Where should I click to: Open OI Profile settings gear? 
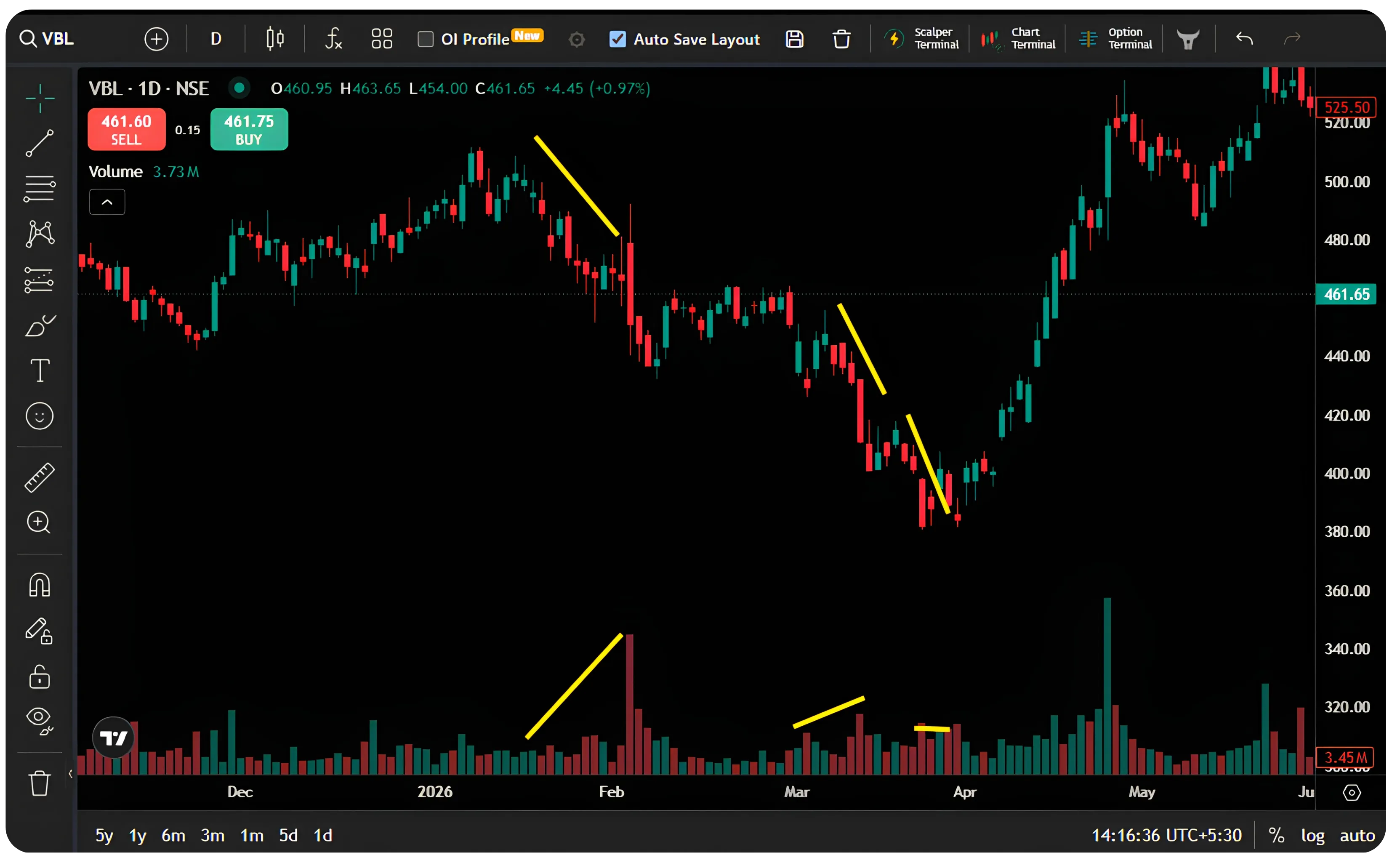tap(578, 40)
